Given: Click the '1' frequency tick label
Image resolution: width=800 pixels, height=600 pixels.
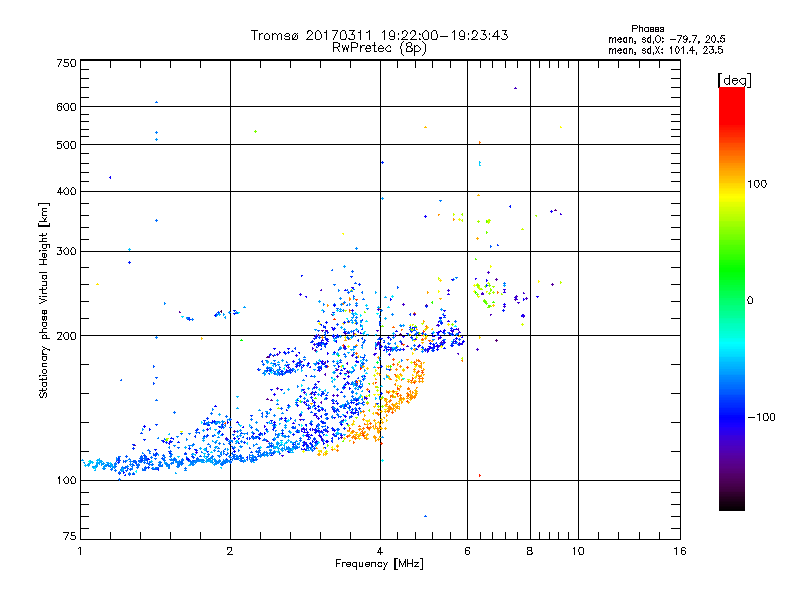Looking at the screenshot, I should click(80, 551).
